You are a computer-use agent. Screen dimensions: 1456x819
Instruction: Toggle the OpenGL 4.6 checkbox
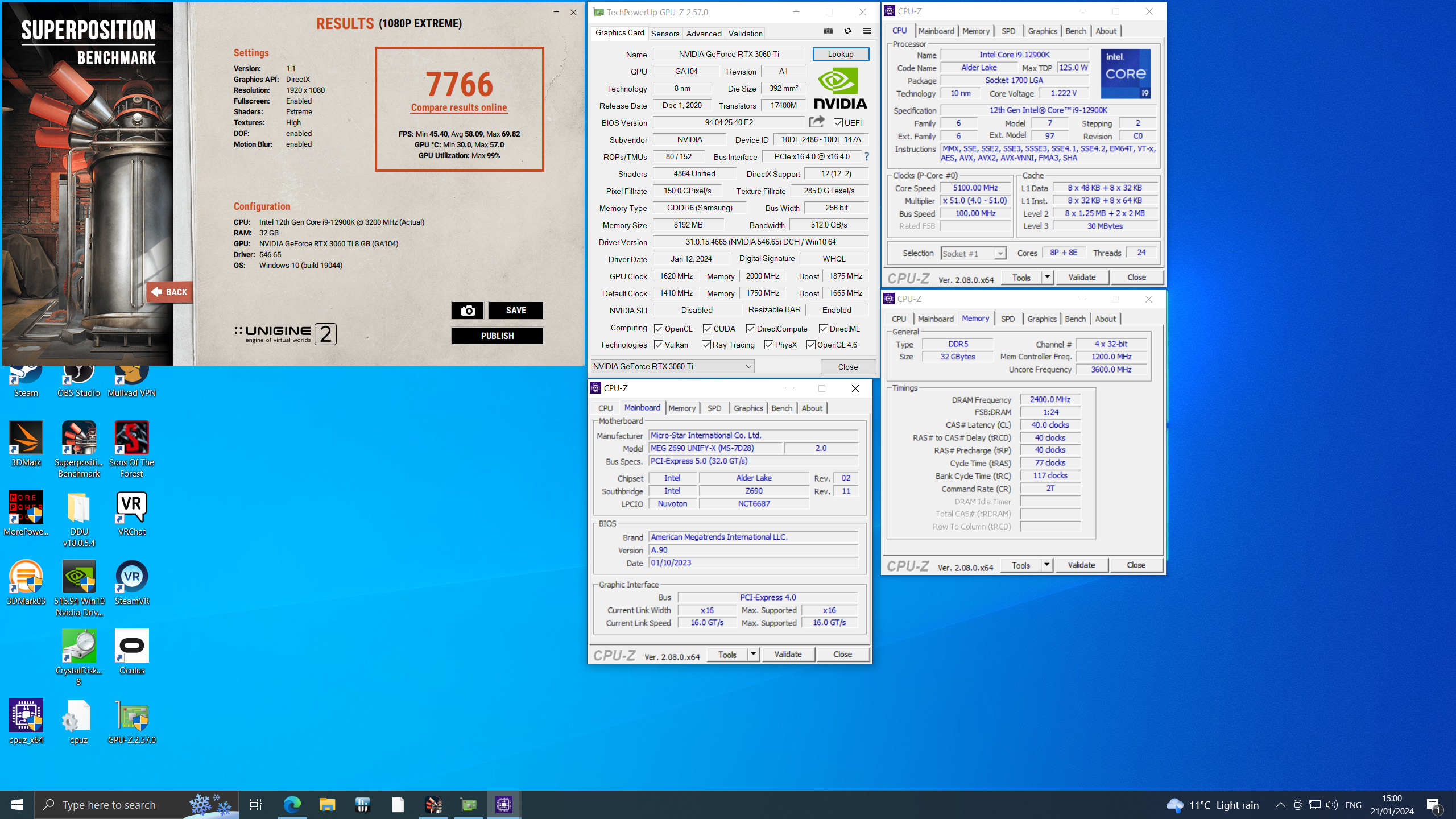pos(811,345)
